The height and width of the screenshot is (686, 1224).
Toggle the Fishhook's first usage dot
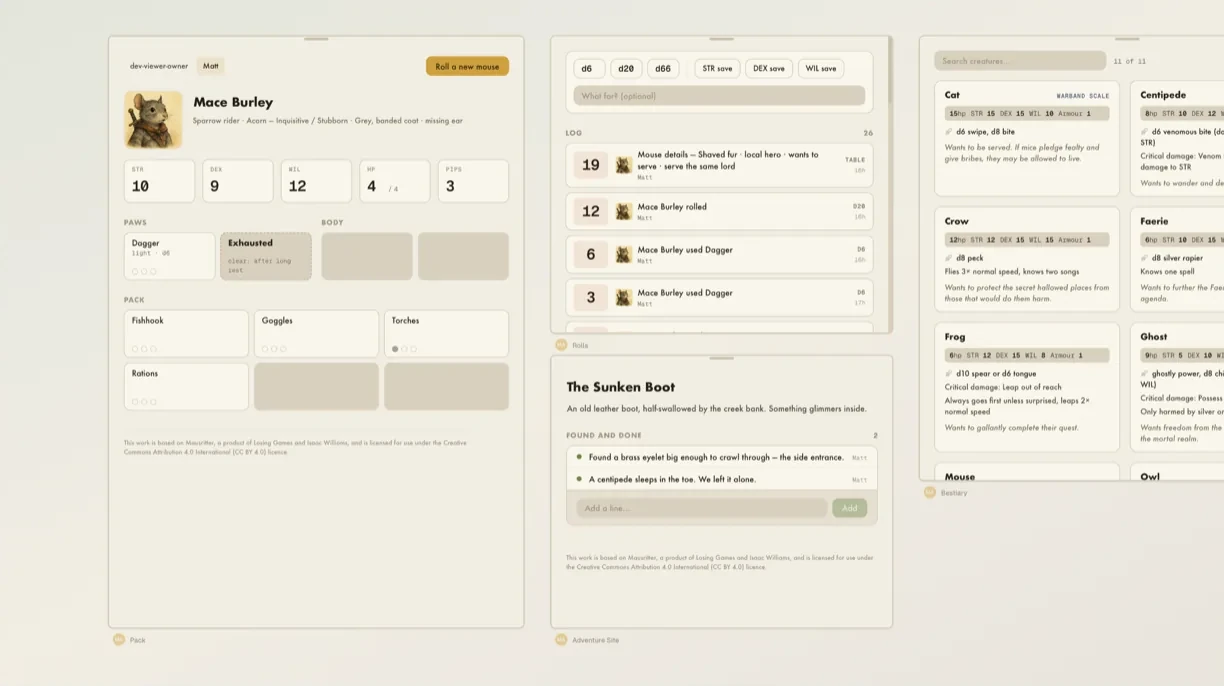[135, 349]
